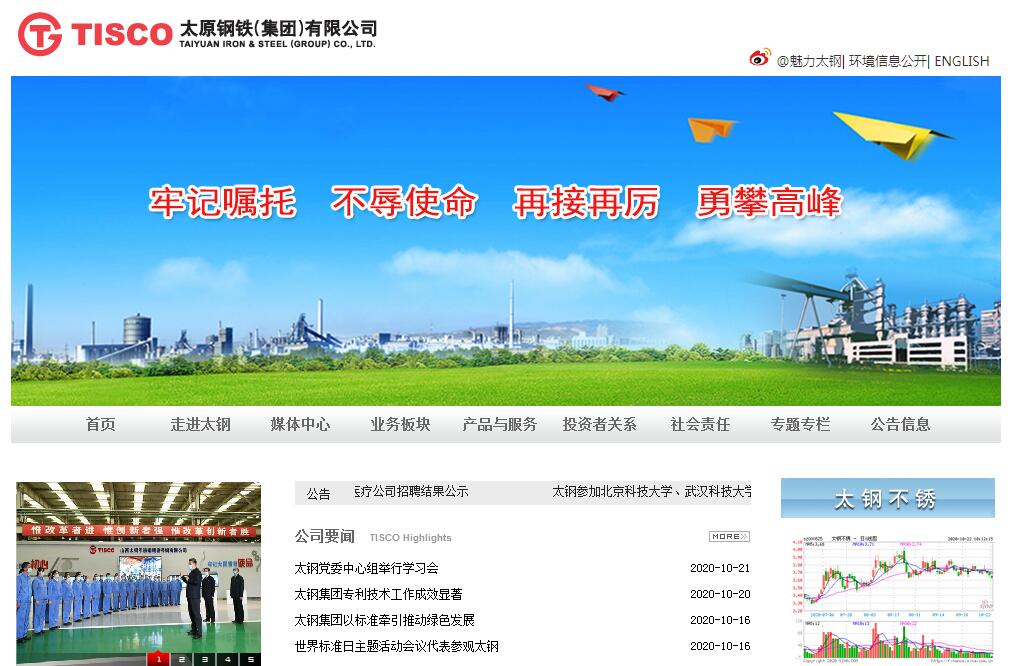Open the @魅力太钢 Weibo link
The height and width of the screenshot is (666, 1012).
[x=809, y=61]
